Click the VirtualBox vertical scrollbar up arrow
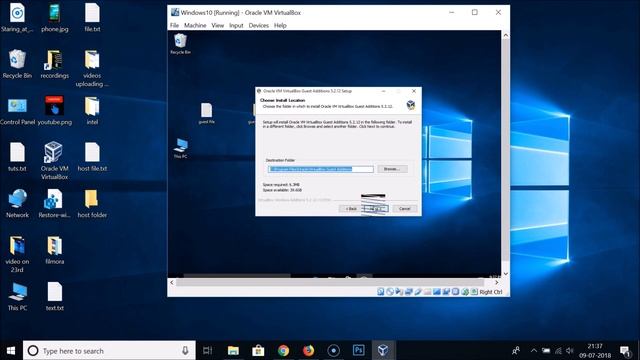This screenshot has width=640, height=360. [506, 35]
